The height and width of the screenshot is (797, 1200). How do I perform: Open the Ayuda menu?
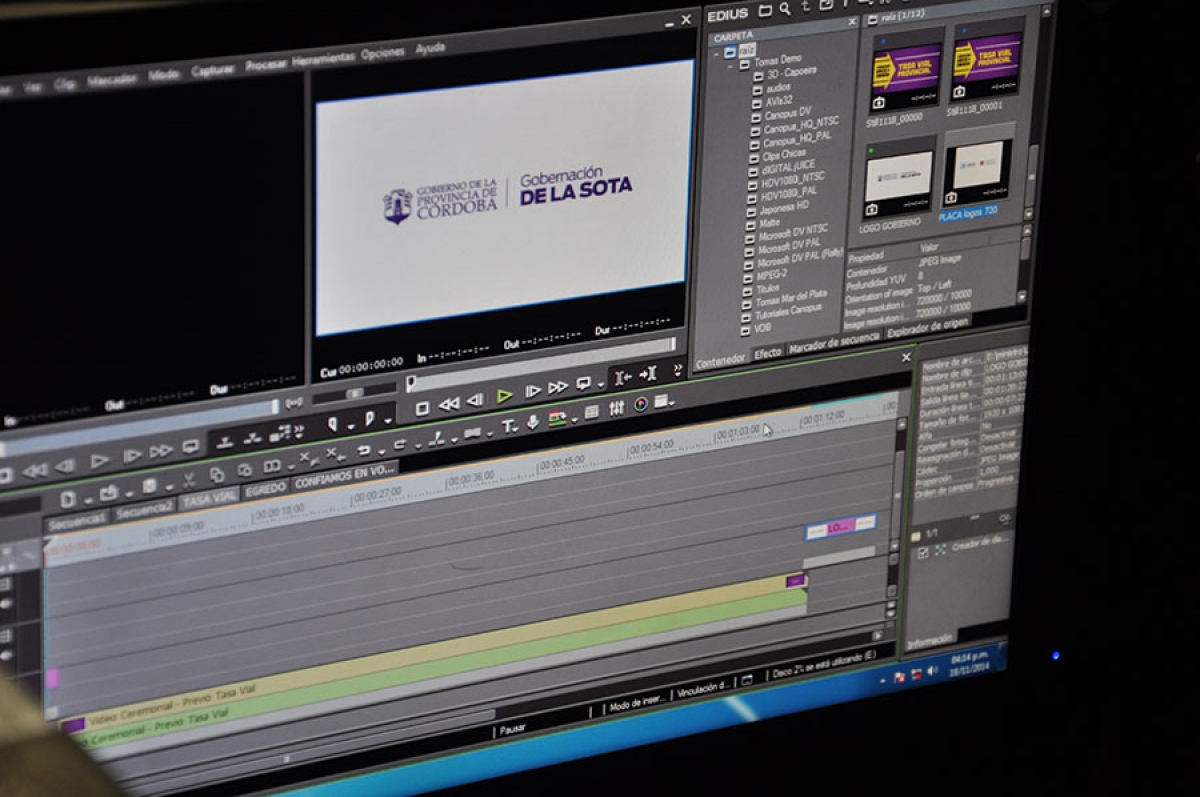pyautogui.click(x=430, y=48)
